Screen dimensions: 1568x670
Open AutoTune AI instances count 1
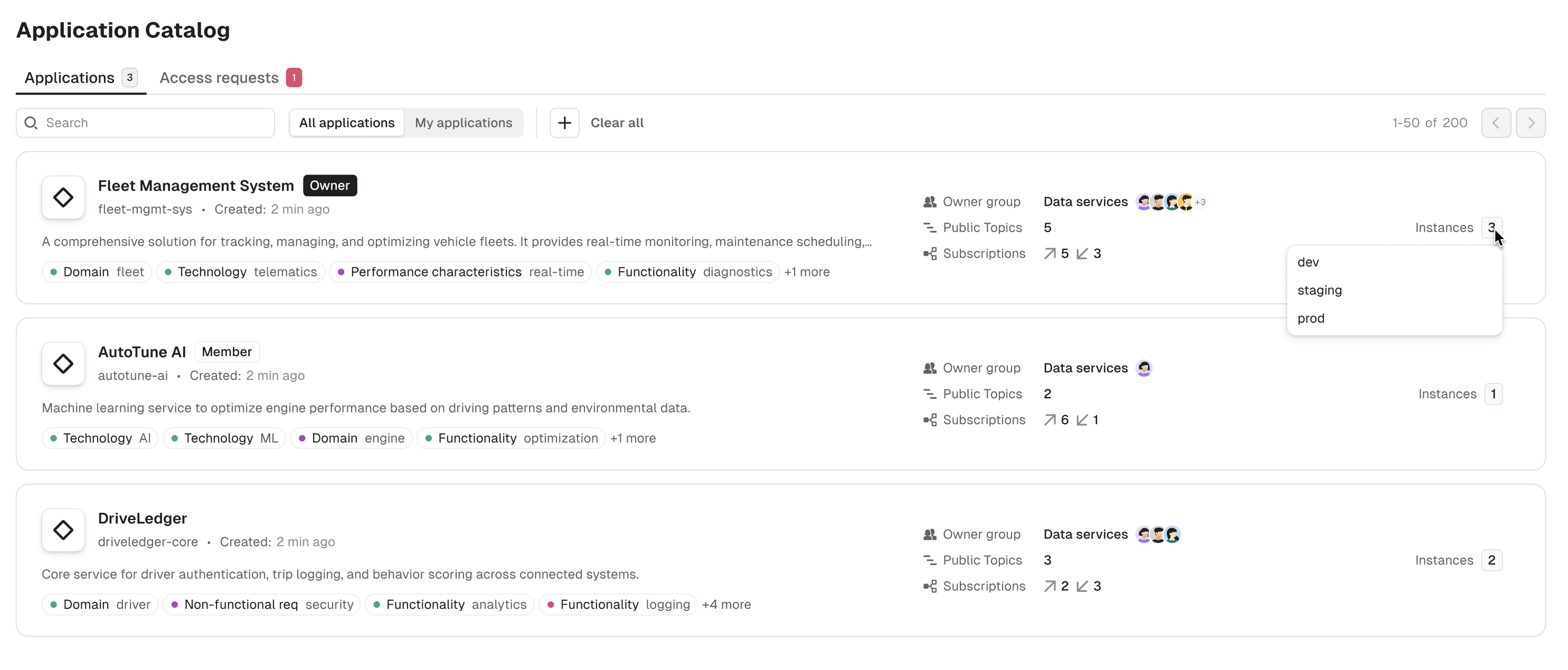tap(1493, 394)
